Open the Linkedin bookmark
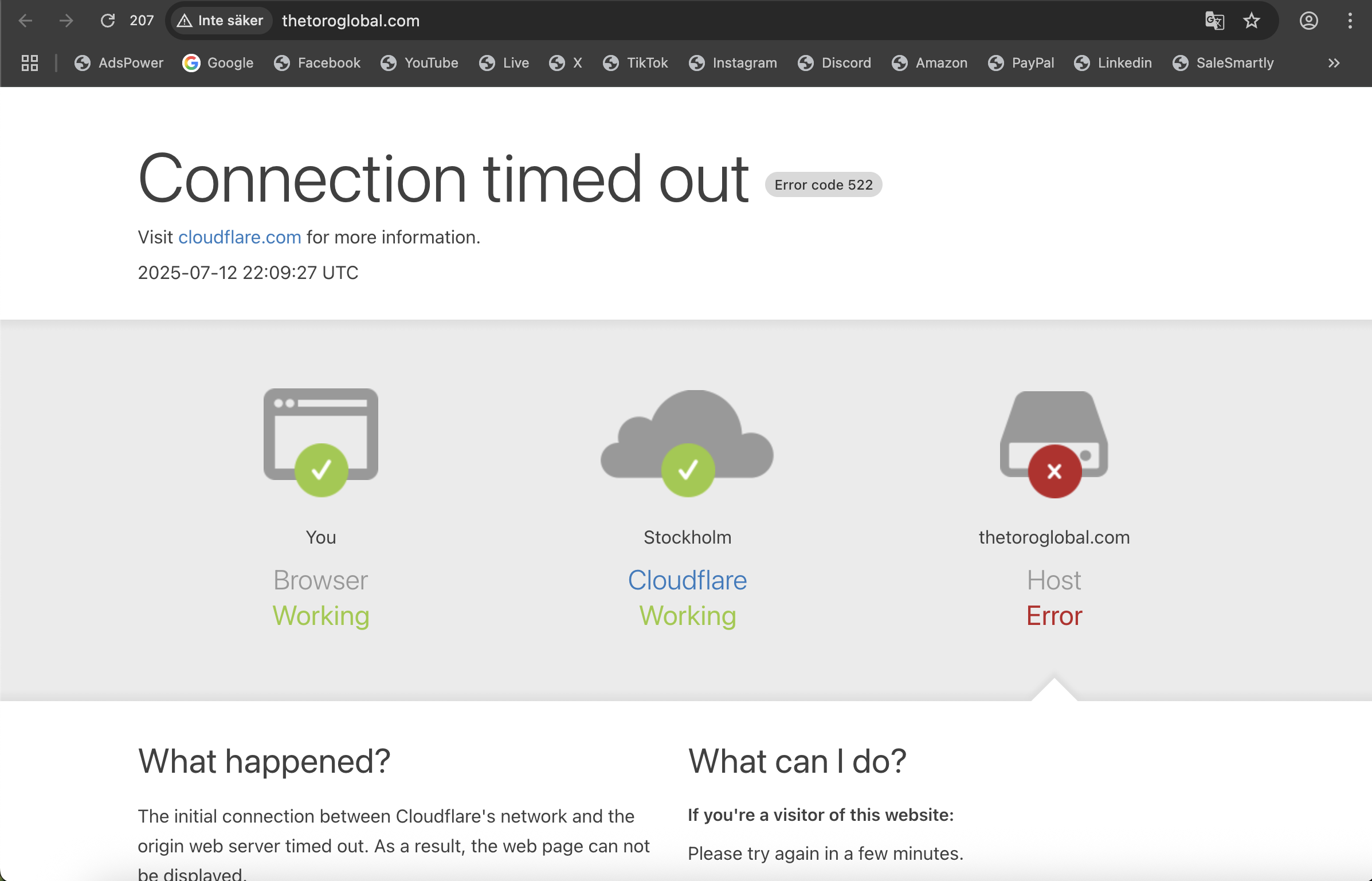The image size is (1372, 881). click(x=1113, y=63)
